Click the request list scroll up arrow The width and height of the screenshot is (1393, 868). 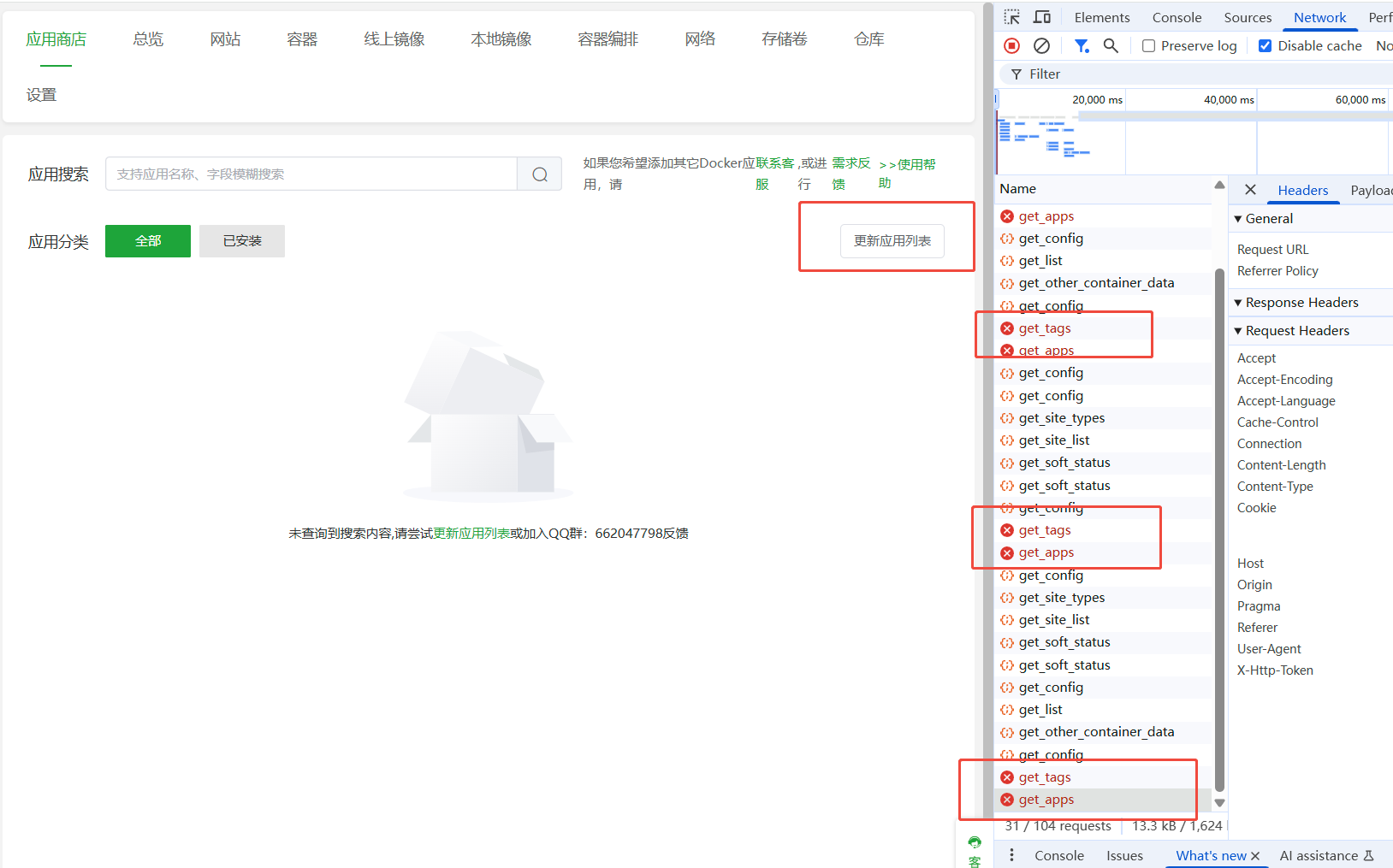(1219, 186)
